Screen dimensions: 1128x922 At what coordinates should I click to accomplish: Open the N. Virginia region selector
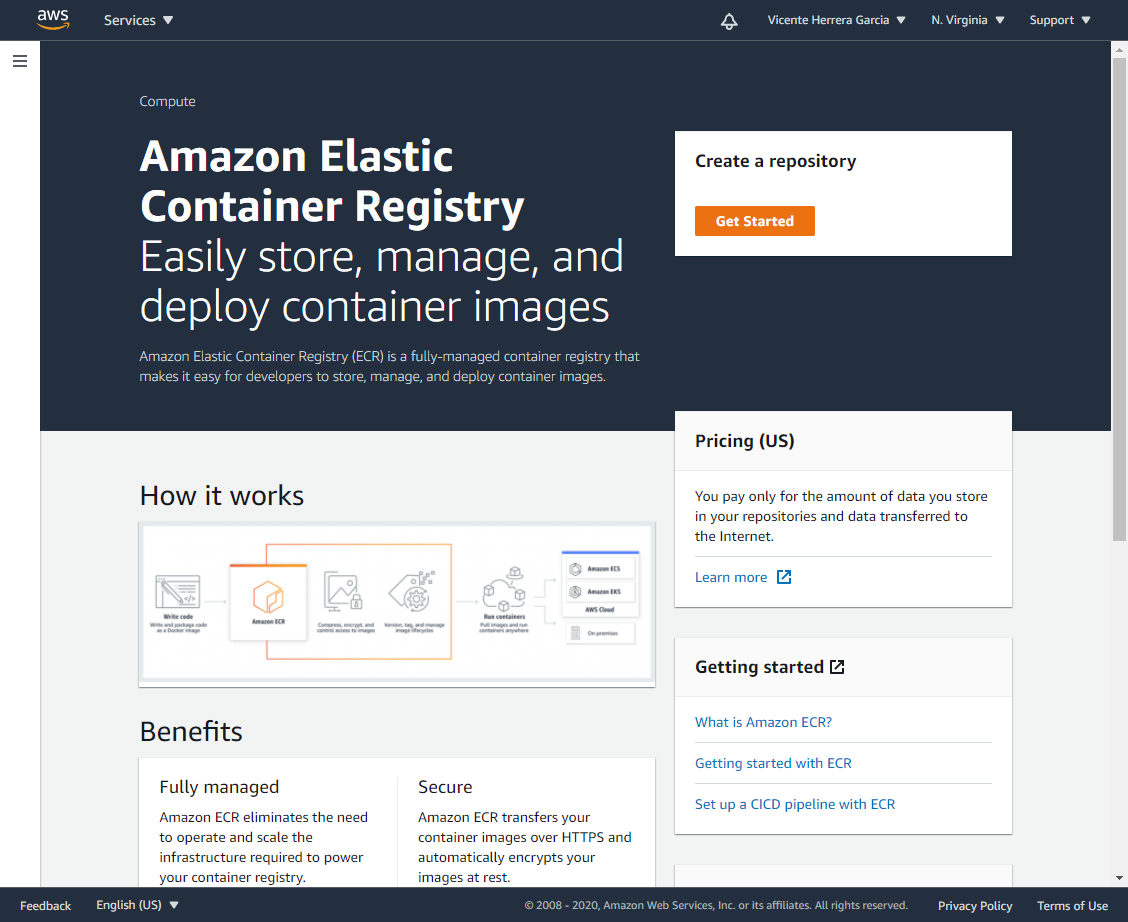pos(968,20)
